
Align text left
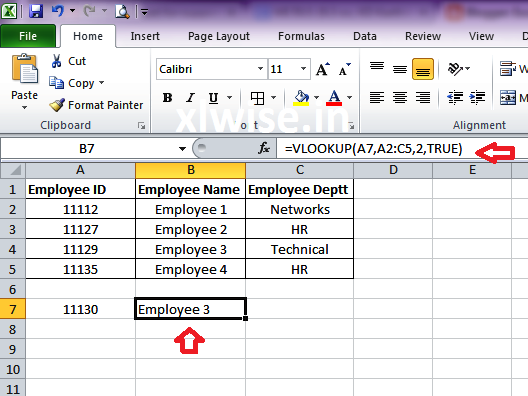tap(377, 98)
